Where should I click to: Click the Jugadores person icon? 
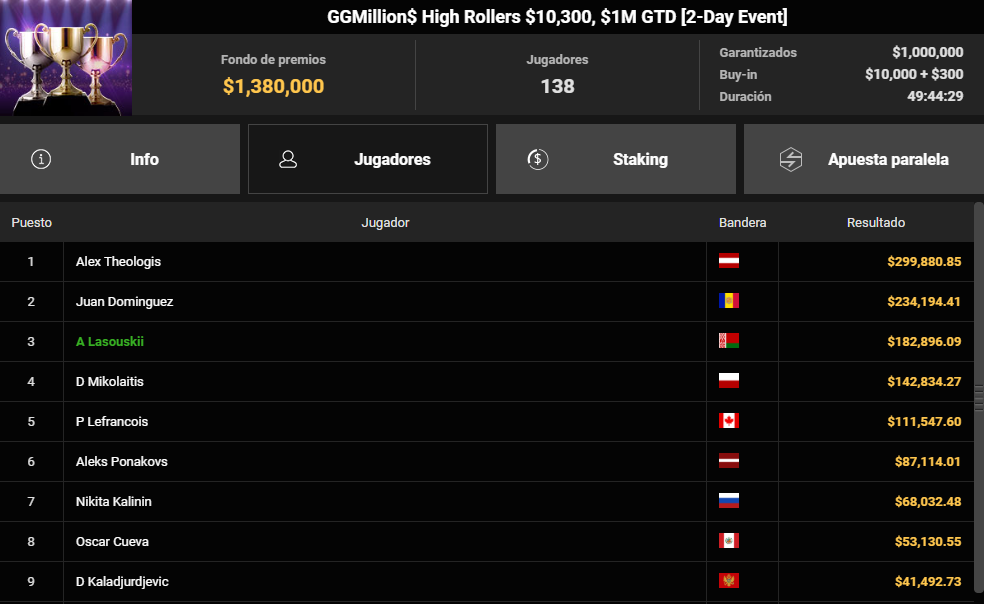pyautogui.click(x=288, y=159)
